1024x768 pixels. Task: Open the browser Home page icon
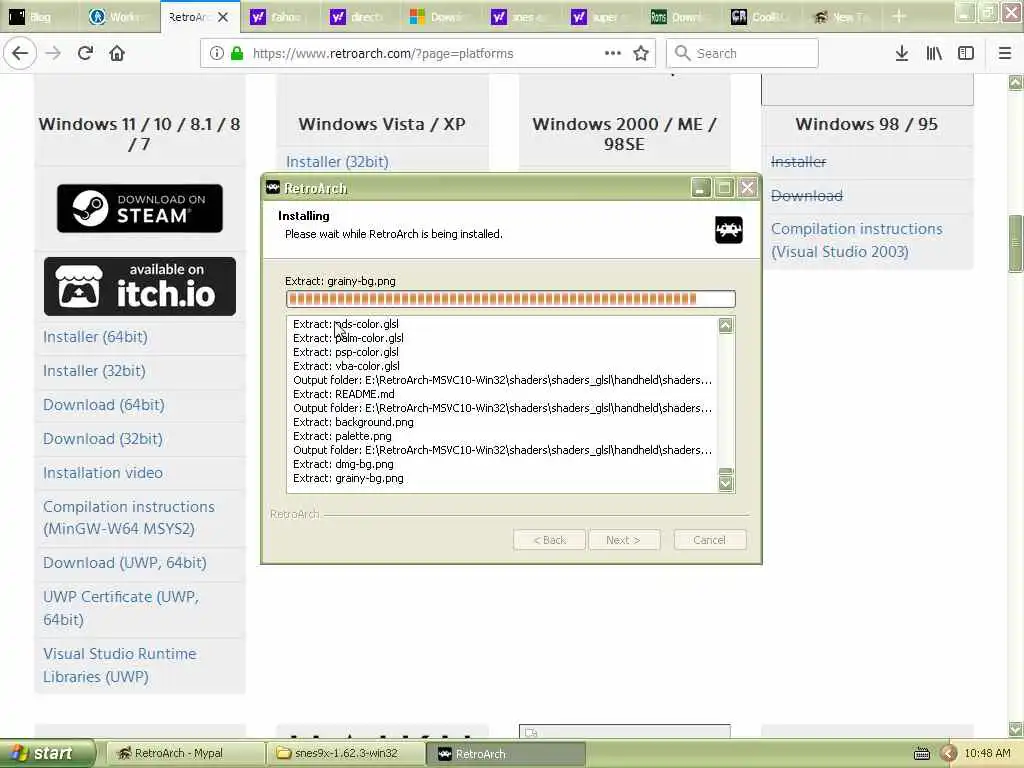coord(117,54)
